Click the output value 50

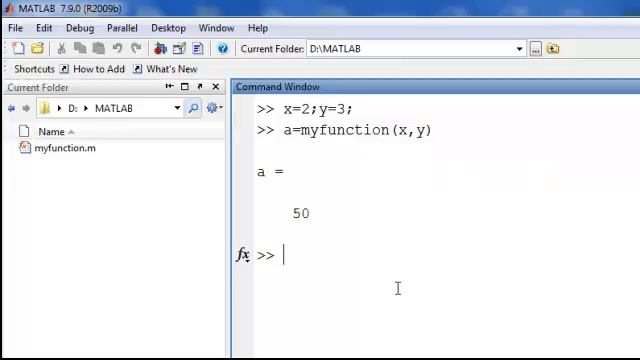(301, 213)
